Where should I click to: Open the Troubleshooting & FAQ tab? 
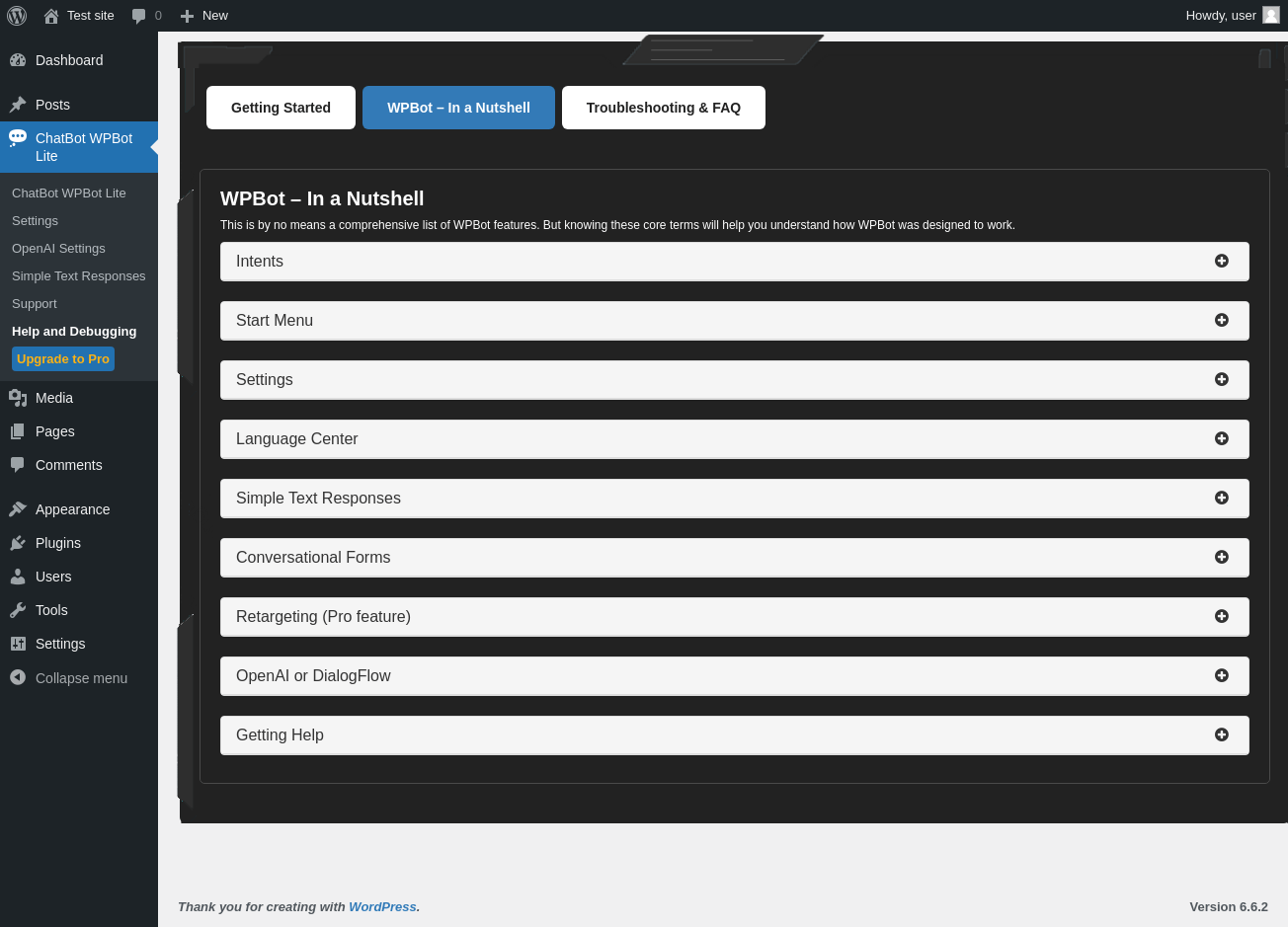click(x=664, y=108)
